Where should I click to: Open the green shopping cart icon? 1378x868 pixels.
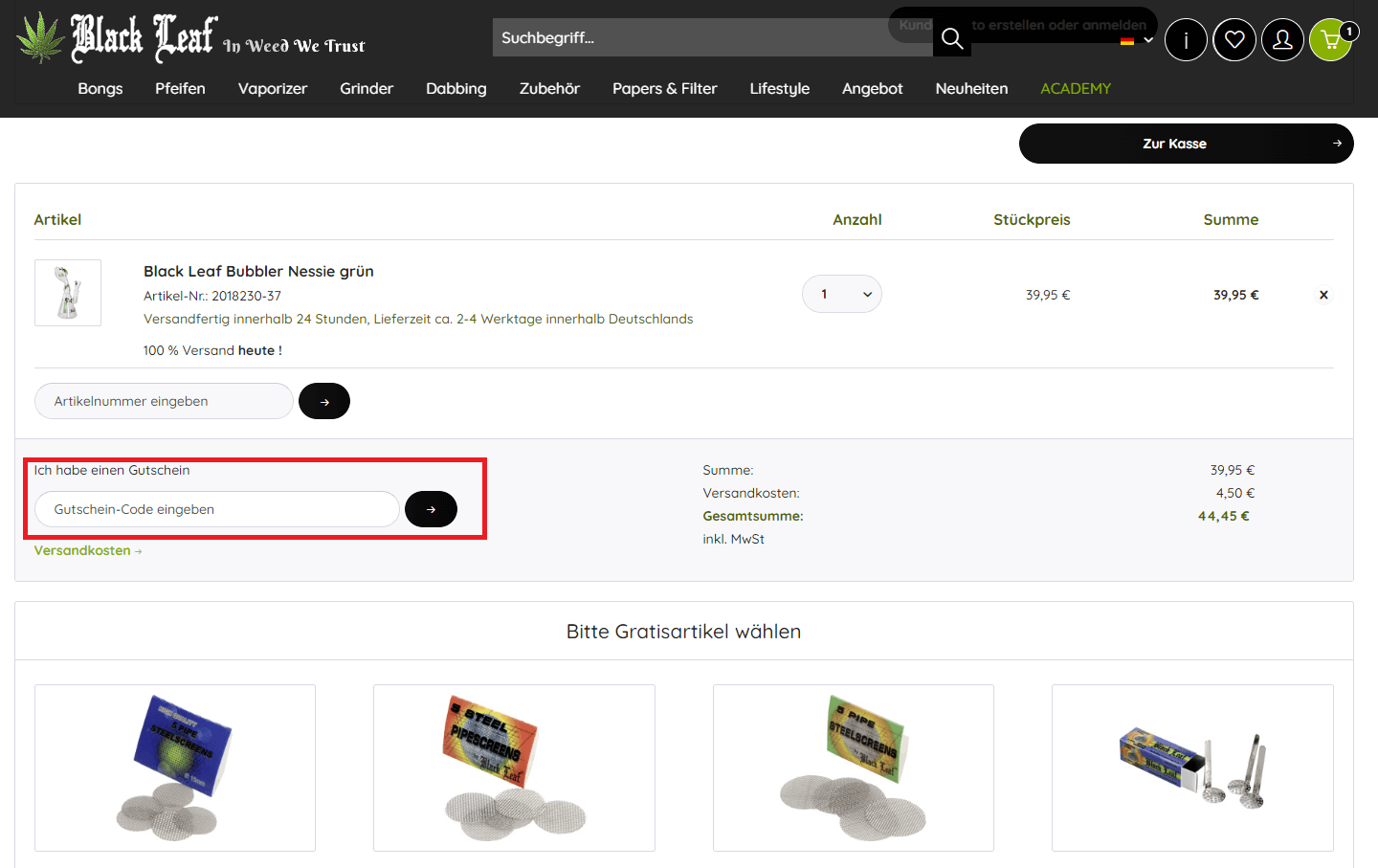pyautogui.click(x=1331, y=40)
